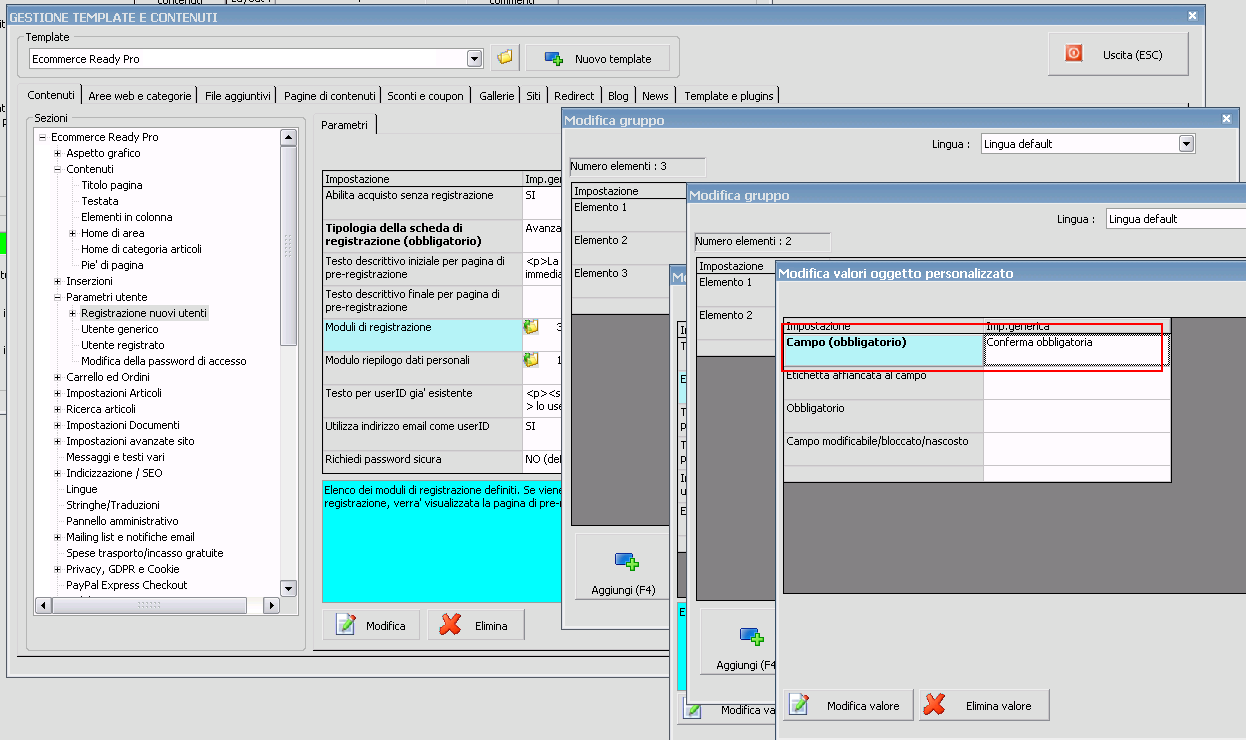Click the tree horizontal scroll right arrow
1246x740 pixels.
tap(271, 606)
